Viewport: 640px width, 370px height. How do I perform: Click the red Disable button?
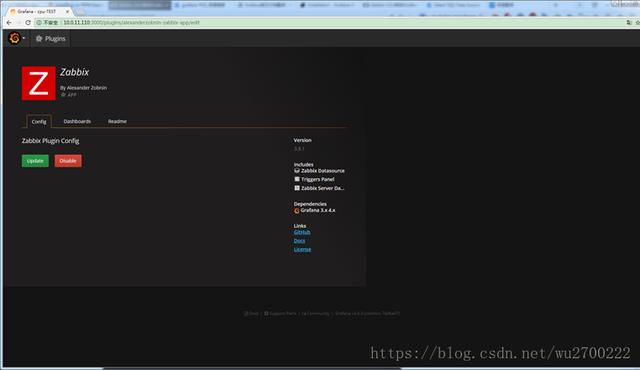(68, 161)
